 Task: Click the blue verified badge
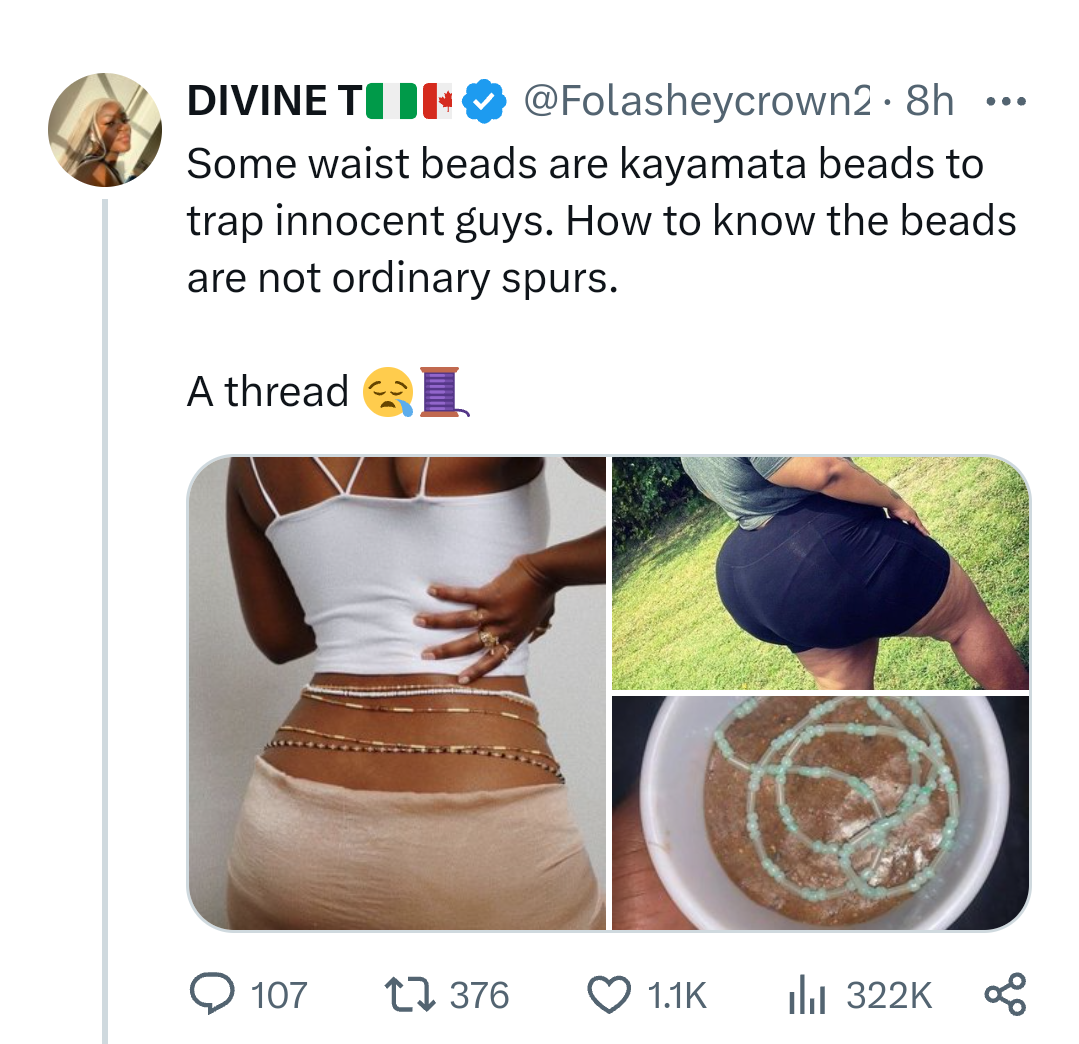pyautogui.click(x=487, y=101)
